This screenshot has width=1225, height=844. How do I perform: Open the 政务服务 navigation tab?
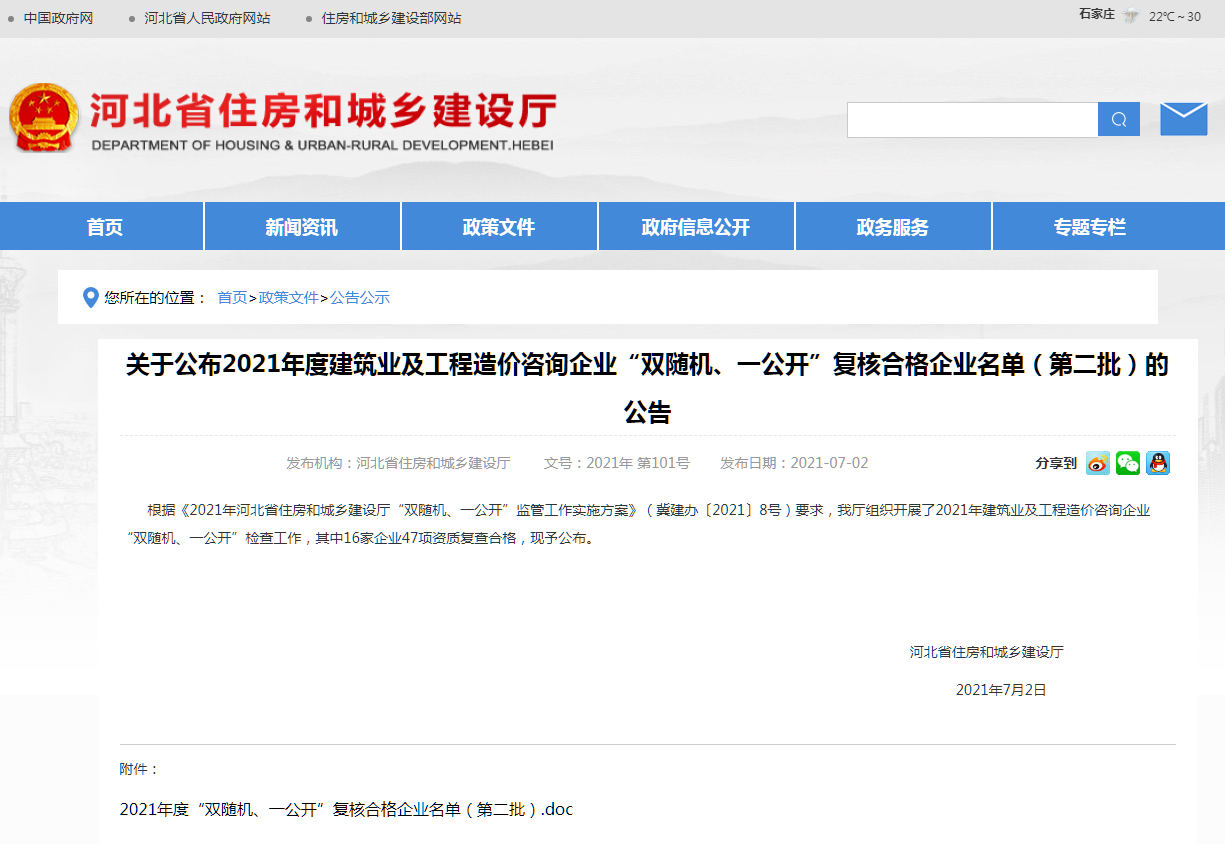pos(892,227)
